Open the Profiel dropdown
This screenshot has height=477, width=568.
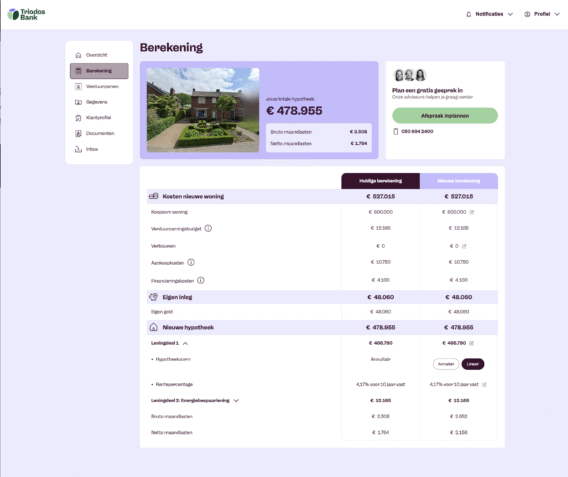pos(542,14)
